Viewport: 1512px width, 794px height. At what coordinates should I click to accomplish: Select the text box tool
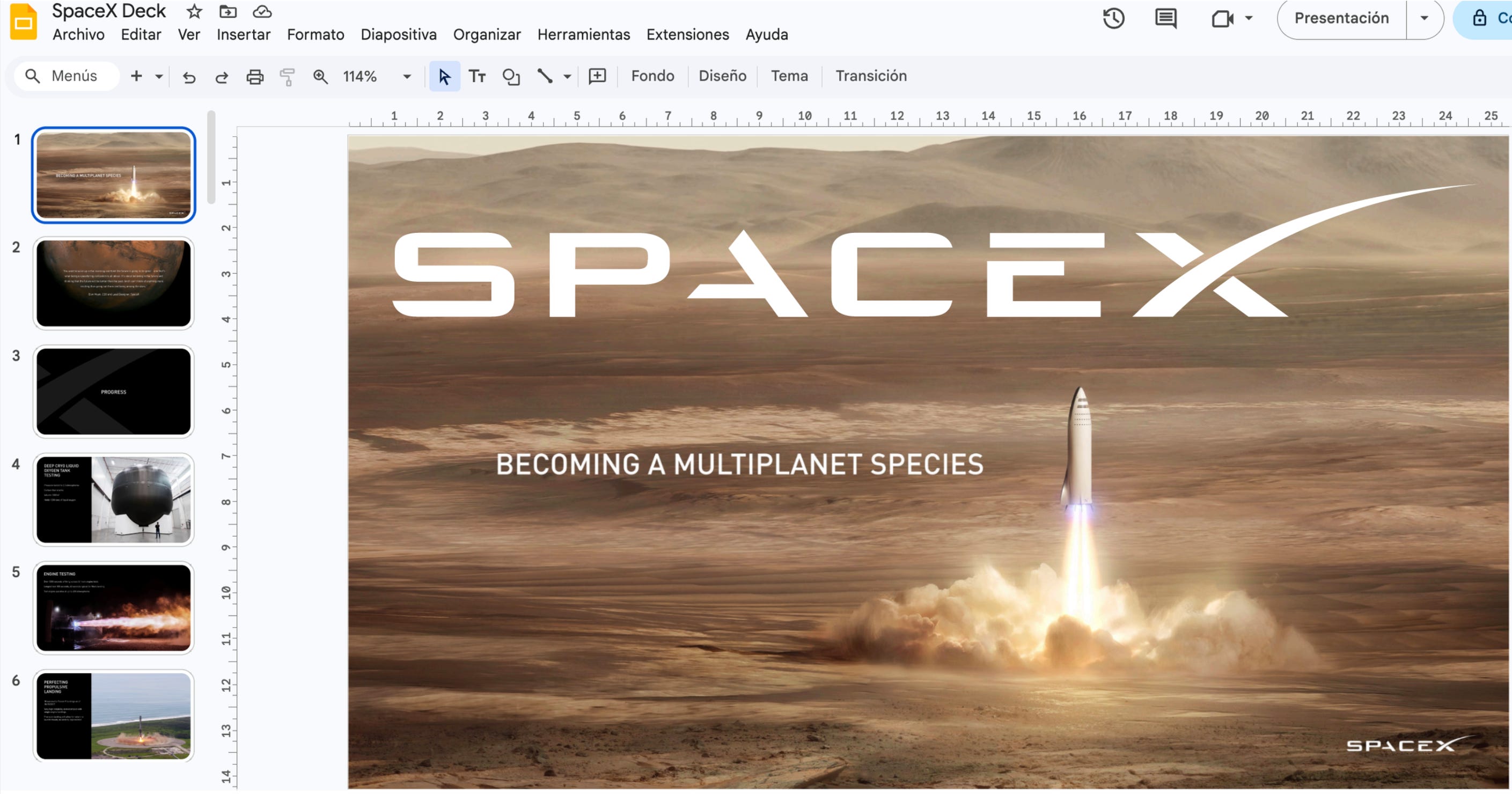(476, 76)
